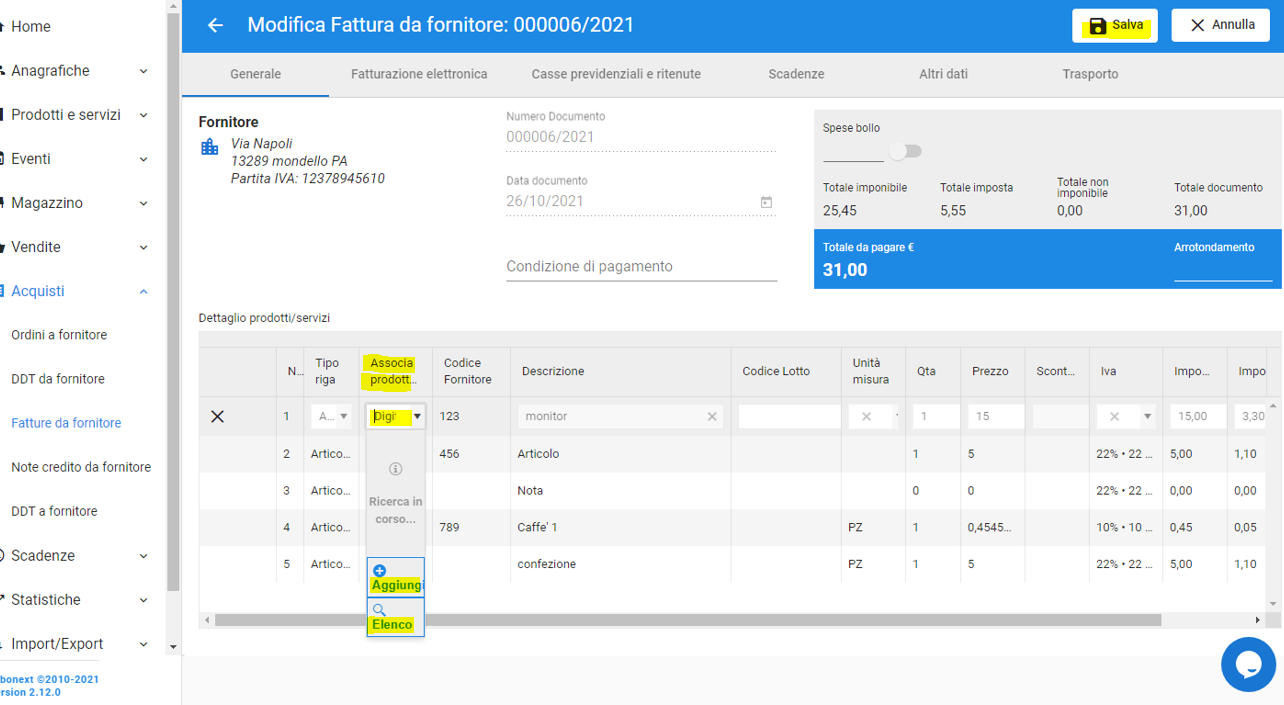Open Fatture da fornitore
This screenshot has height=705, width=1284.
[66, 423]
